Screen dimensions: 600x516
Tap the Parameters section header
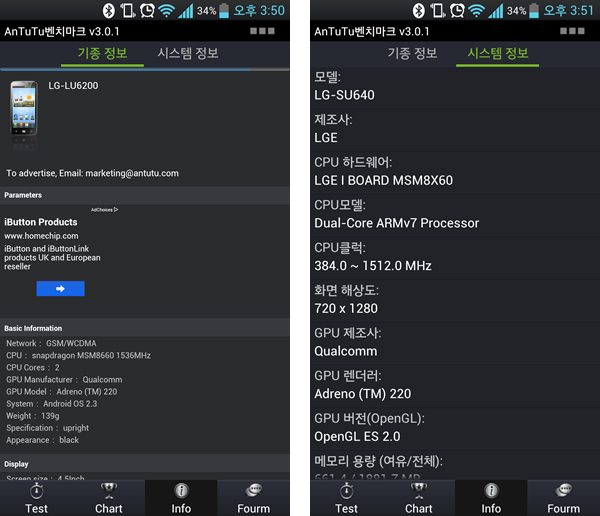pyautogui.click(x=145, y=195)
